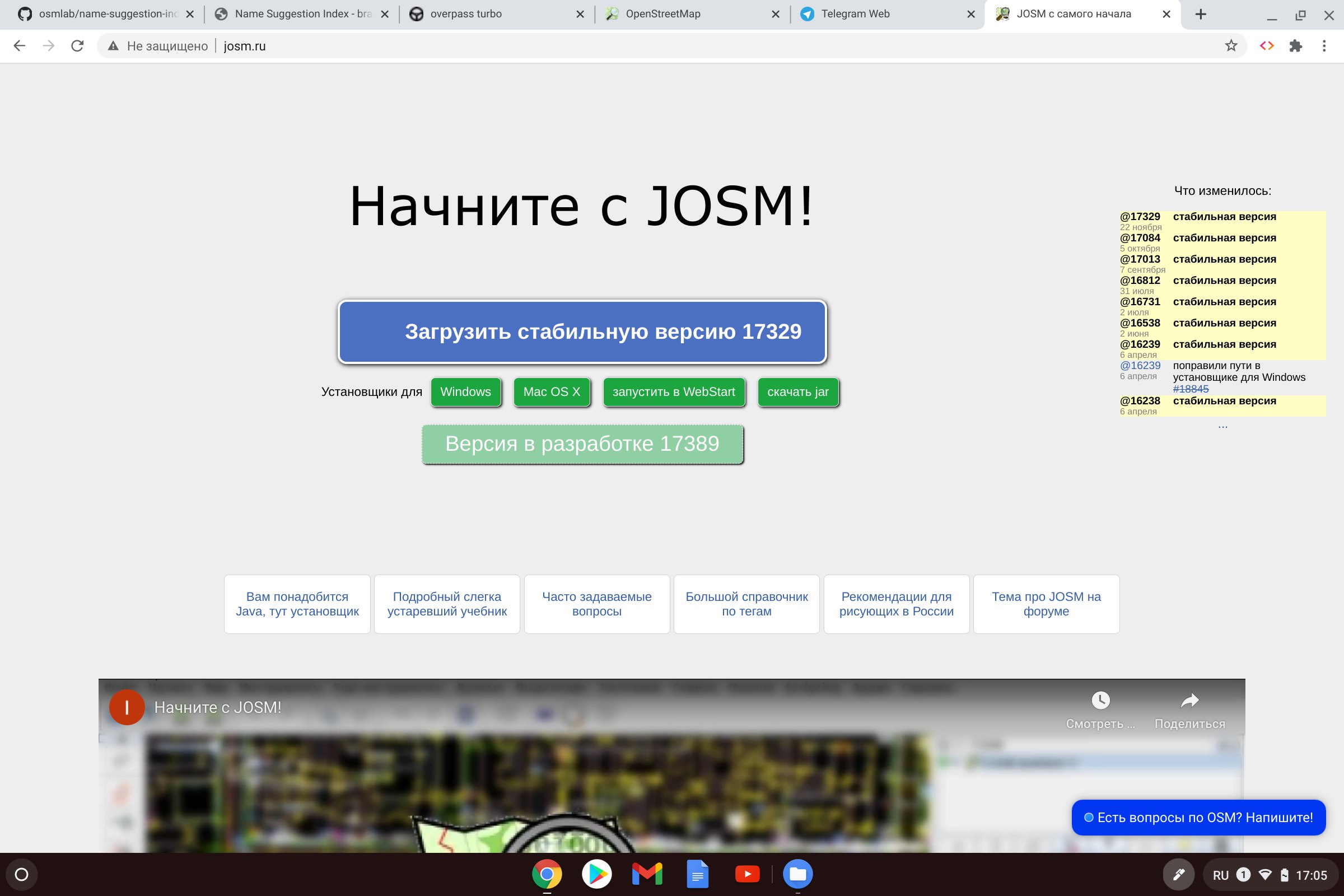Open Gmail from the shelf
1344x896 pixels.
click(647, 874)
